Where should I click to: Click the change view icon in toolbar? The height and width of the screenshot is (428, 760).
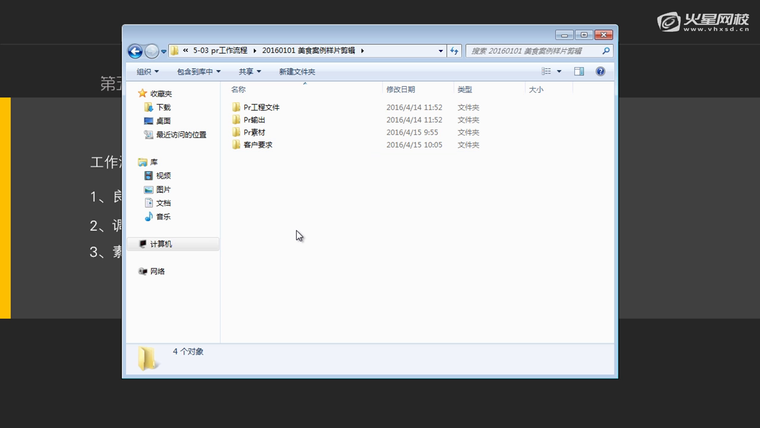click(547, 72)
